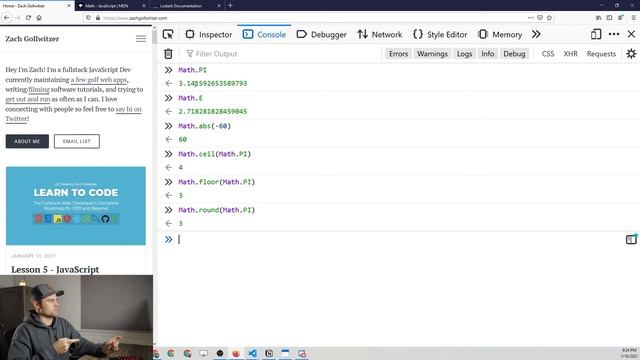Toggle the CSS filter
This screenshot has width=640, height=360.
pyautogui.click(x=548, y=53)
